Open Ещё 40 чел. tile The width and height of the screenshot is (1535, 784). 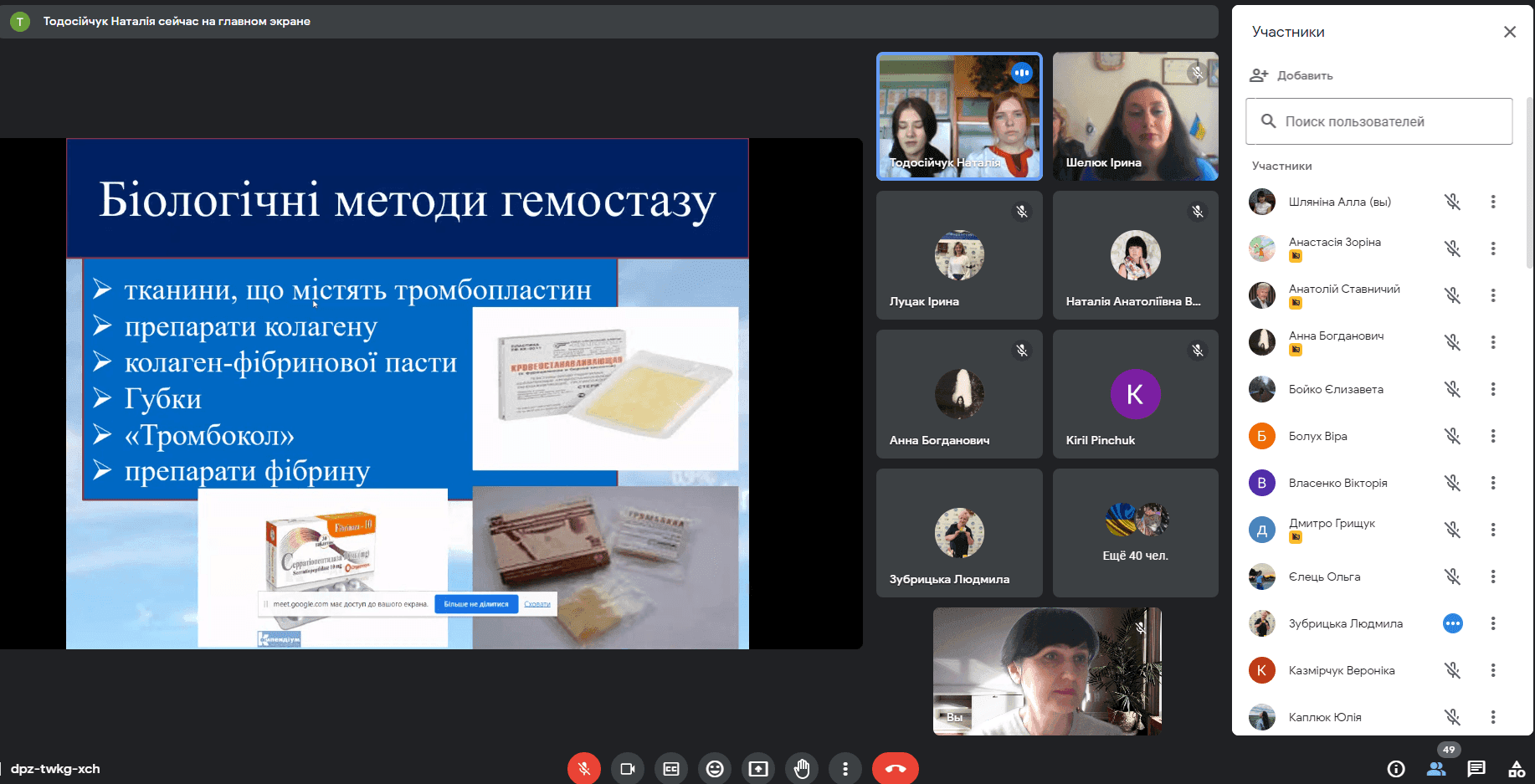(x=1136, y=533)
